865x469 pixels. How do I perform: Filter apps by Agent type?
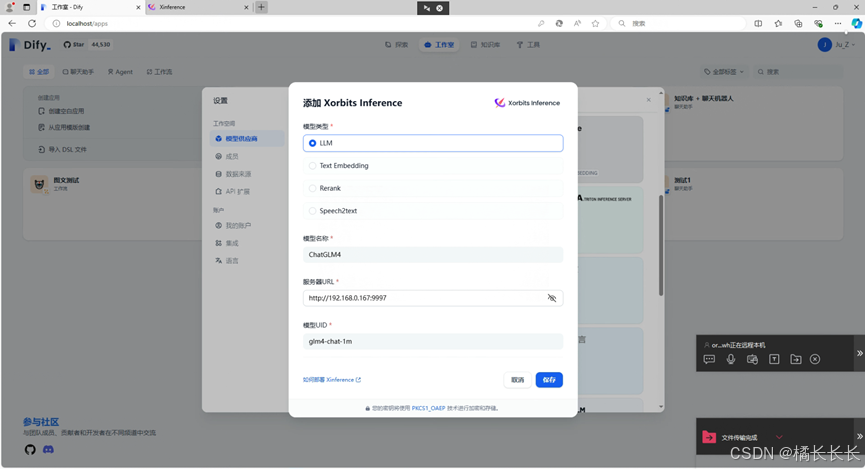(120, 72)
